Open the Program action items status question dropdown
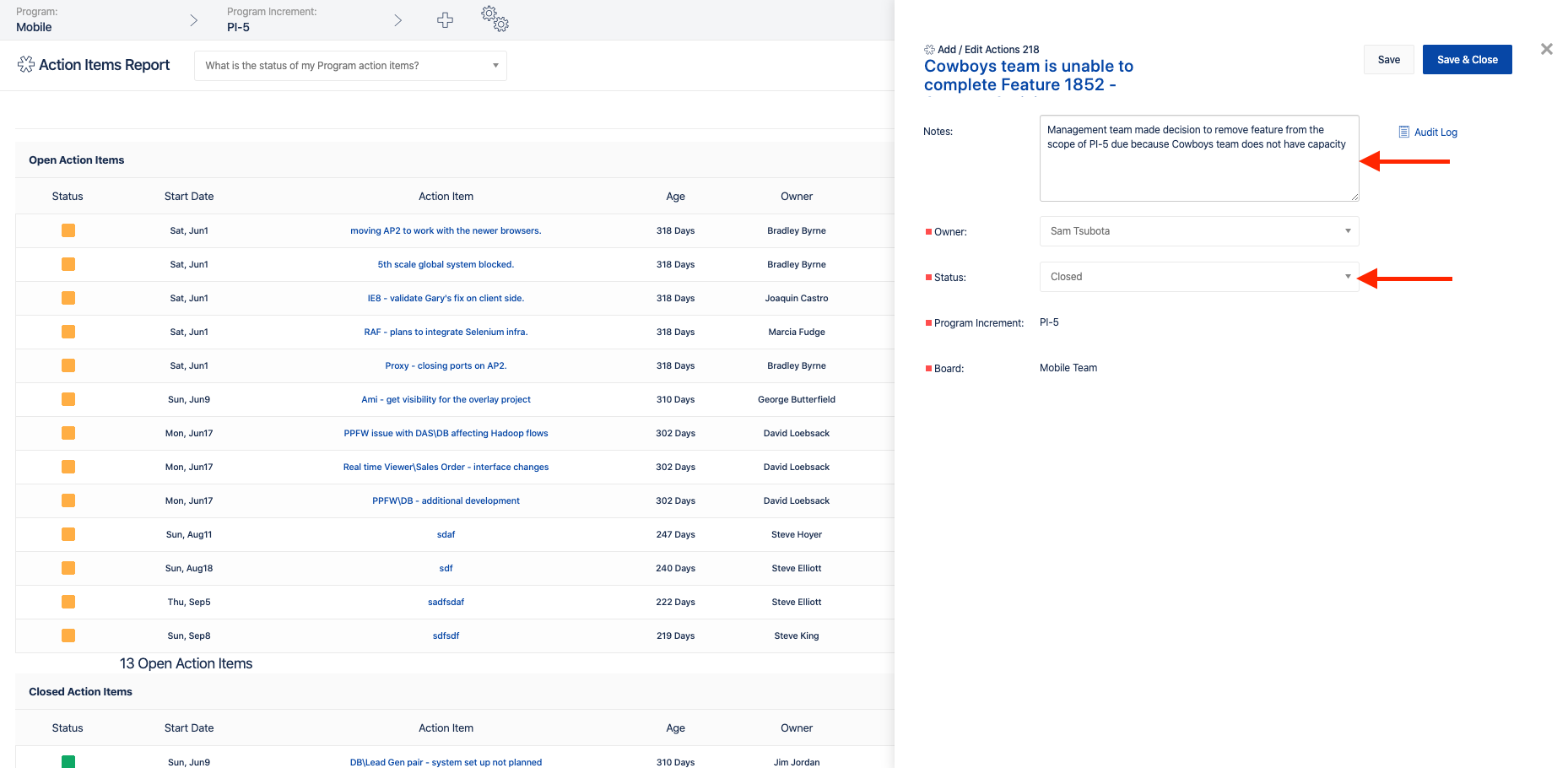 click(x=350, y=66)
